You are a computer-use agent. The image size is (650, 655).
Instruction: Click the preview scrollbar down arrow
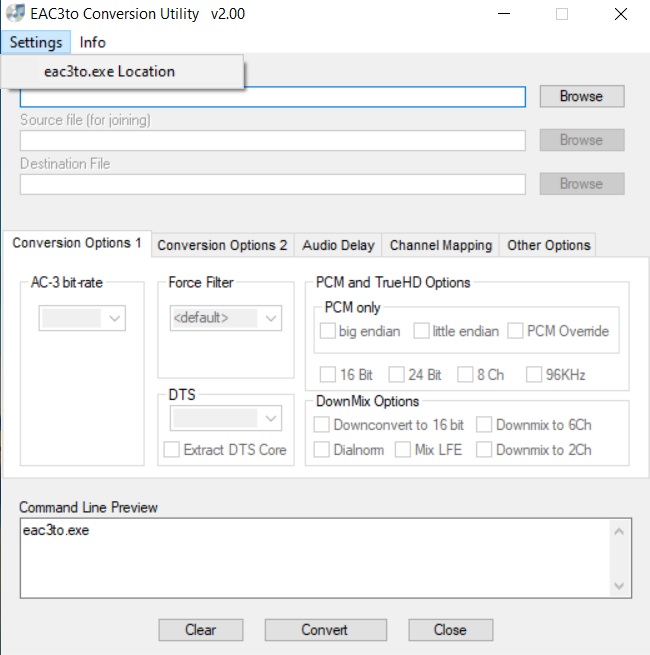pos(620,586)
